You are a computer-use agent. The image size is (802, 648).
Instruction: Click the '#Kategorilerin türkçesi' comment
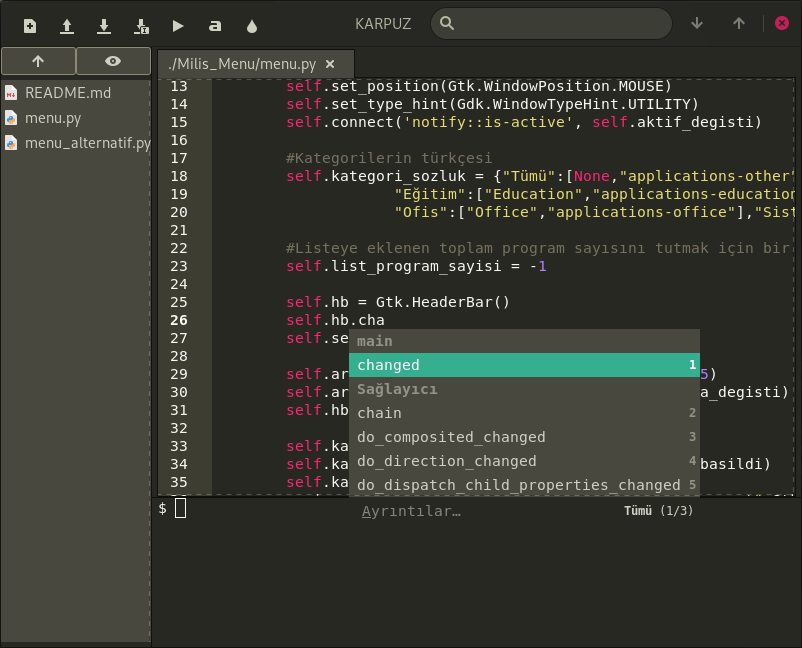pos(389,158)
